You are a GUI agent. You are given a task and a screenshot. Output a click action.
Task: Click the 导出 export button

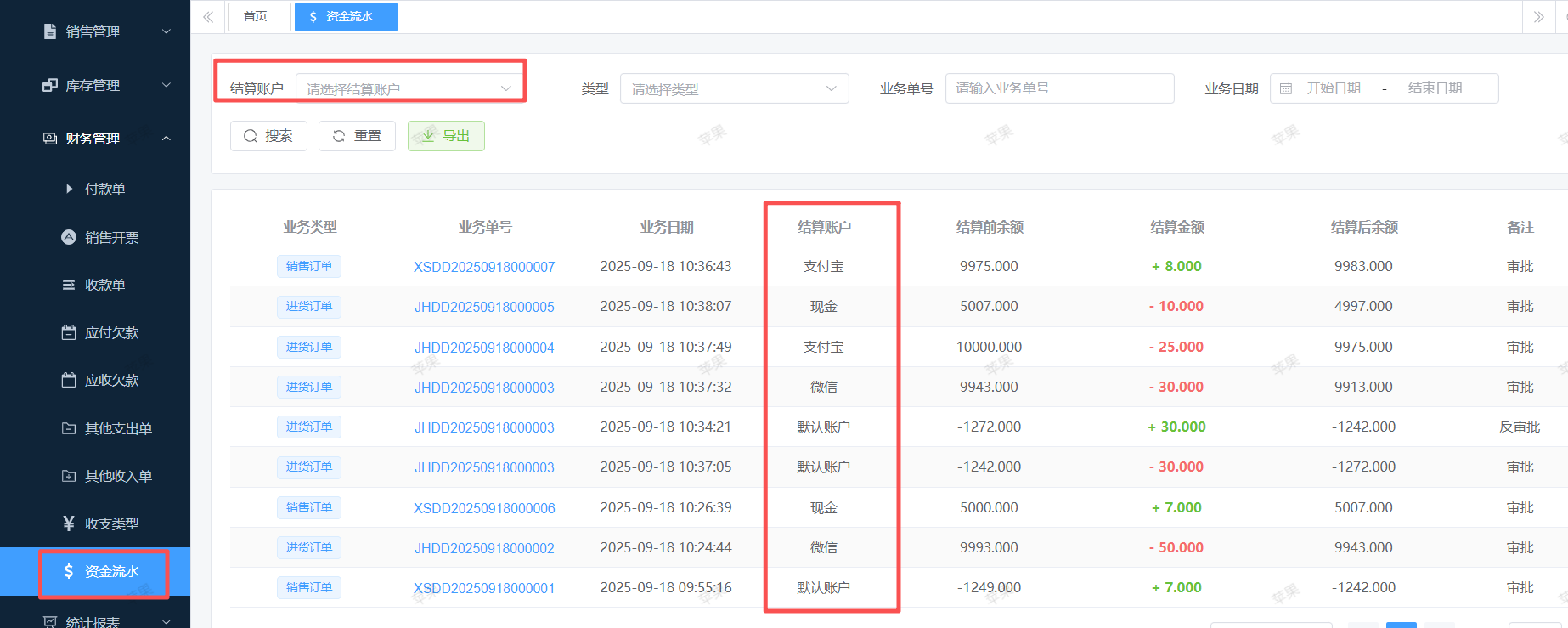[446, 136]
